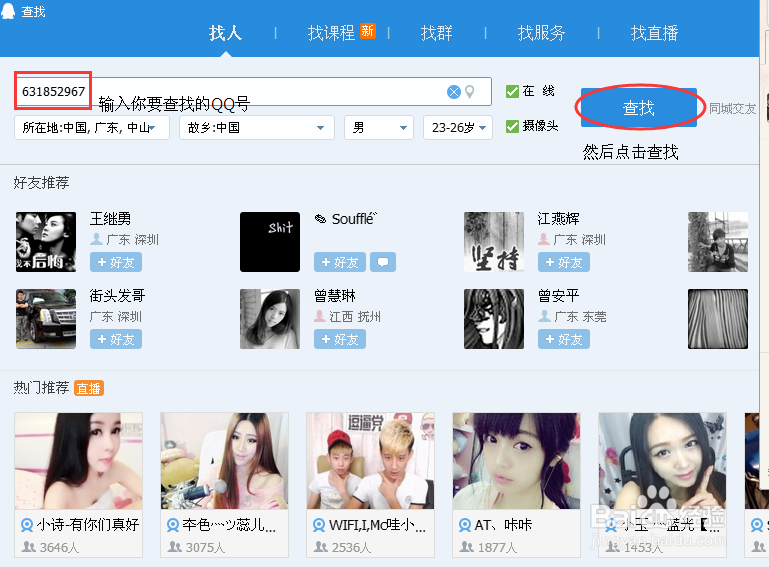This screenshot has width=769, height=567.
Task: Add Soufflé as friend
Action: 340,262
